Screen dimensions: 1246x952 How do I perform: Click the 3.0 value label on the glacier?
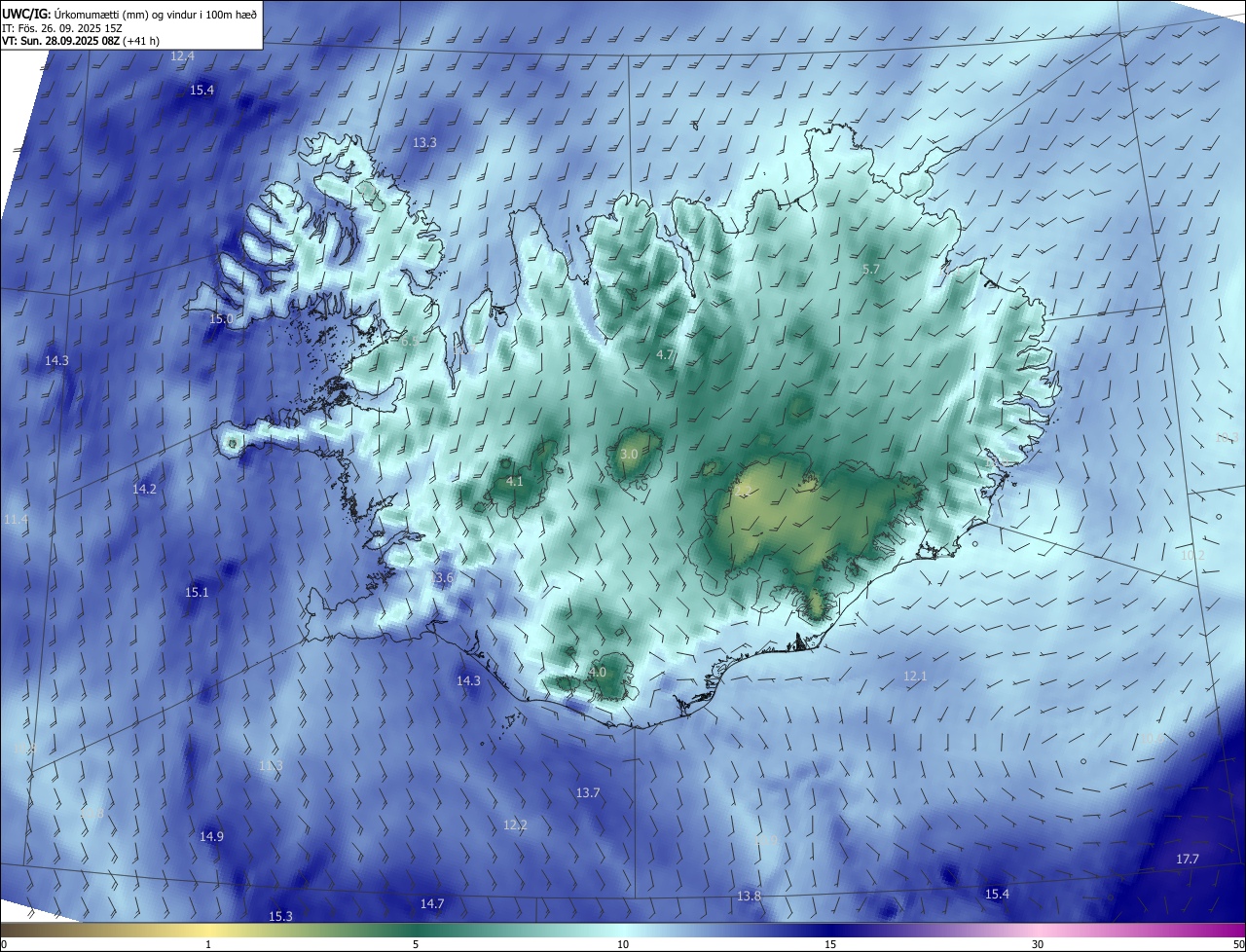tap(629, 455)
